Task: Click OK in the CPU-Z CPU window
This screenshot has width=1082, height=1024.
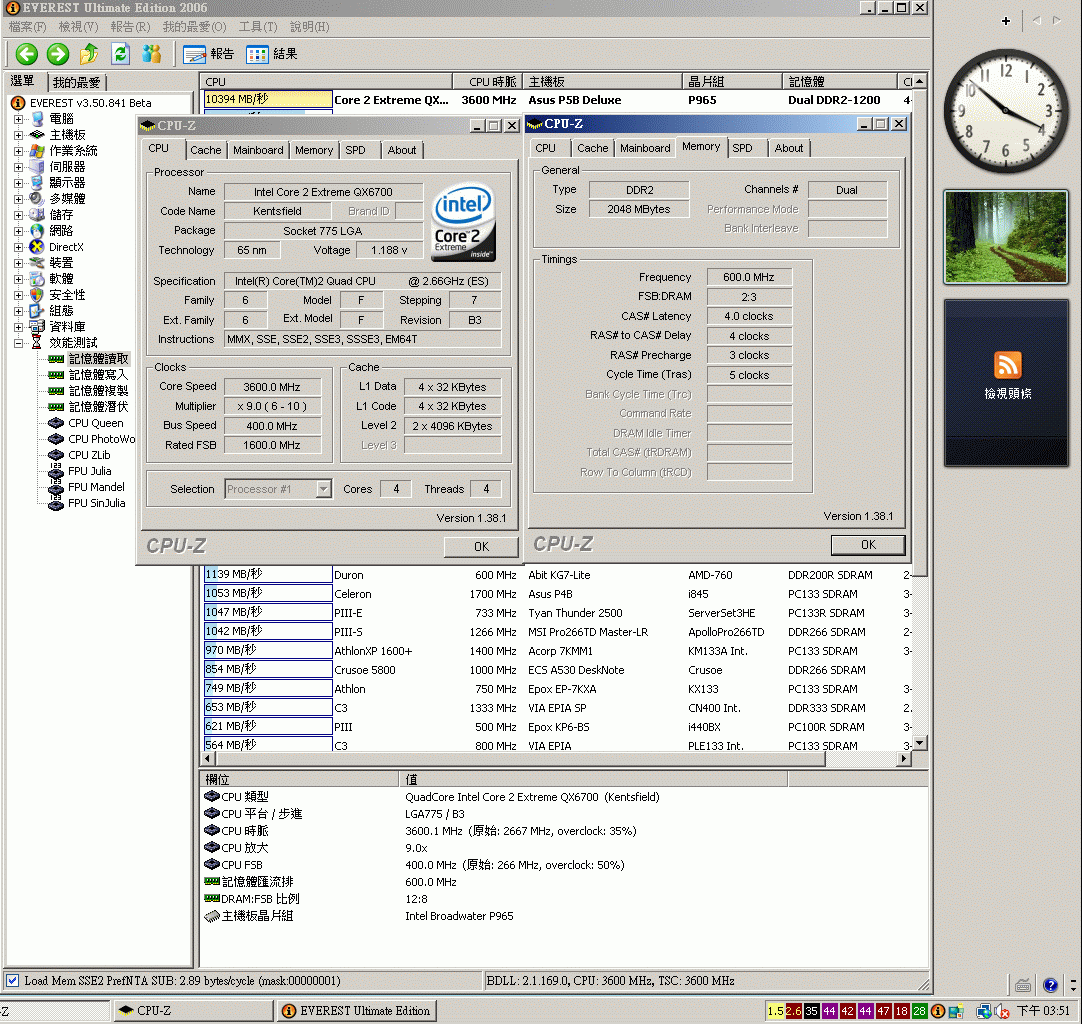Action: point(481,547)
